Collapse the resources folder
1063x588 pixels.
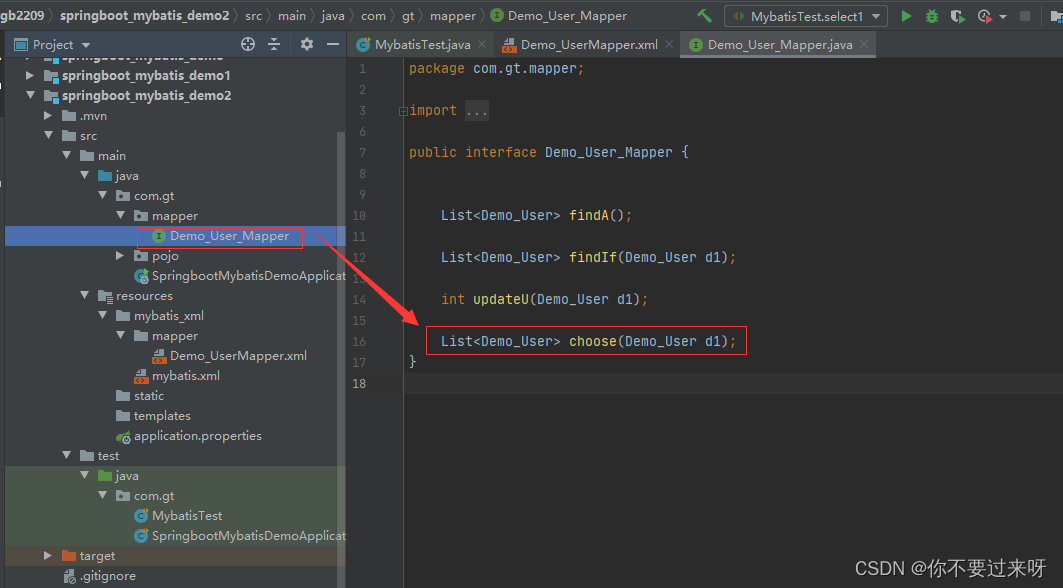click(84, 296)
